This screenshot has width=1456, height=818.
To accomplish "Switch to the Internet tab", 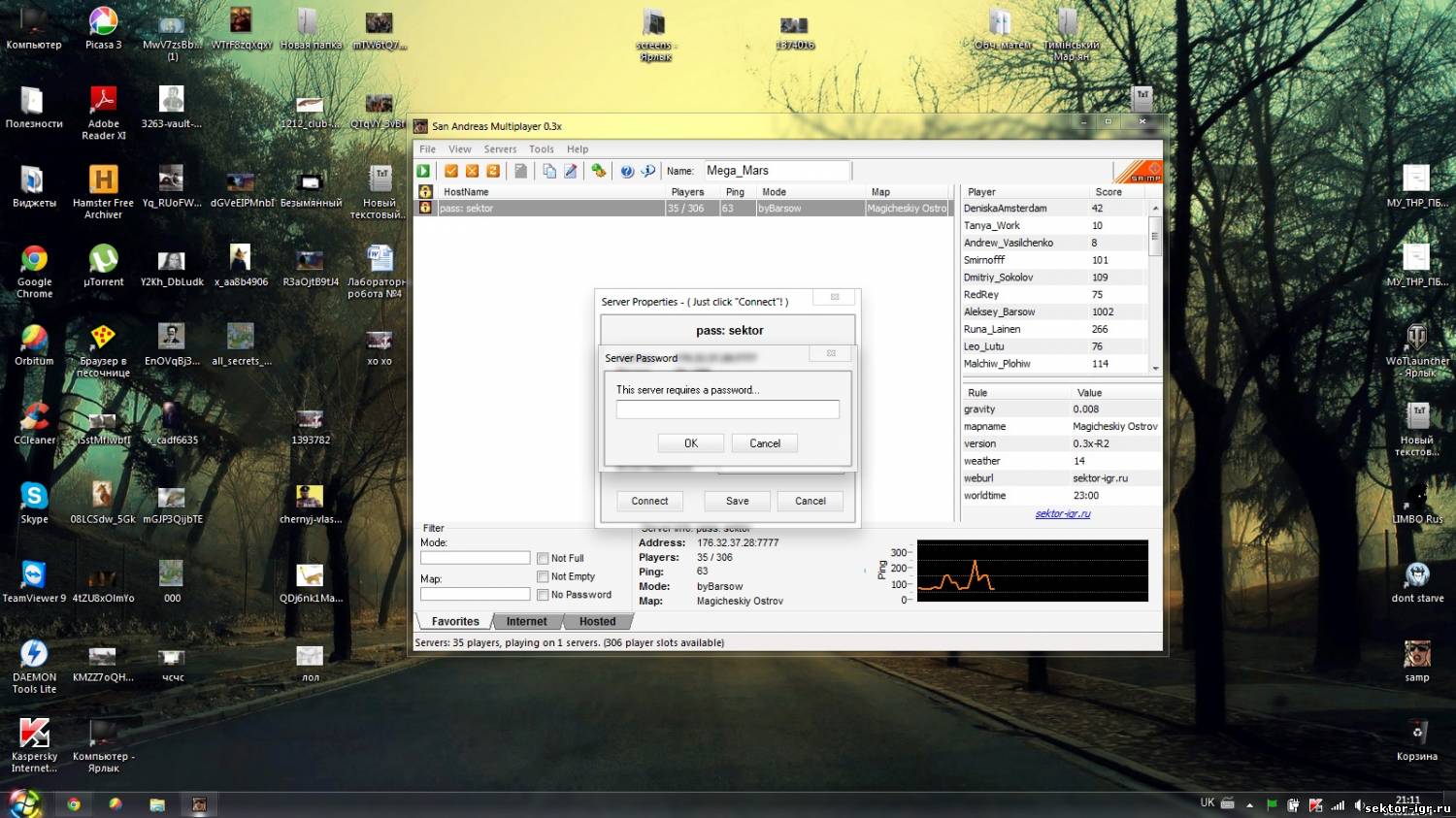I will [526, 621].
